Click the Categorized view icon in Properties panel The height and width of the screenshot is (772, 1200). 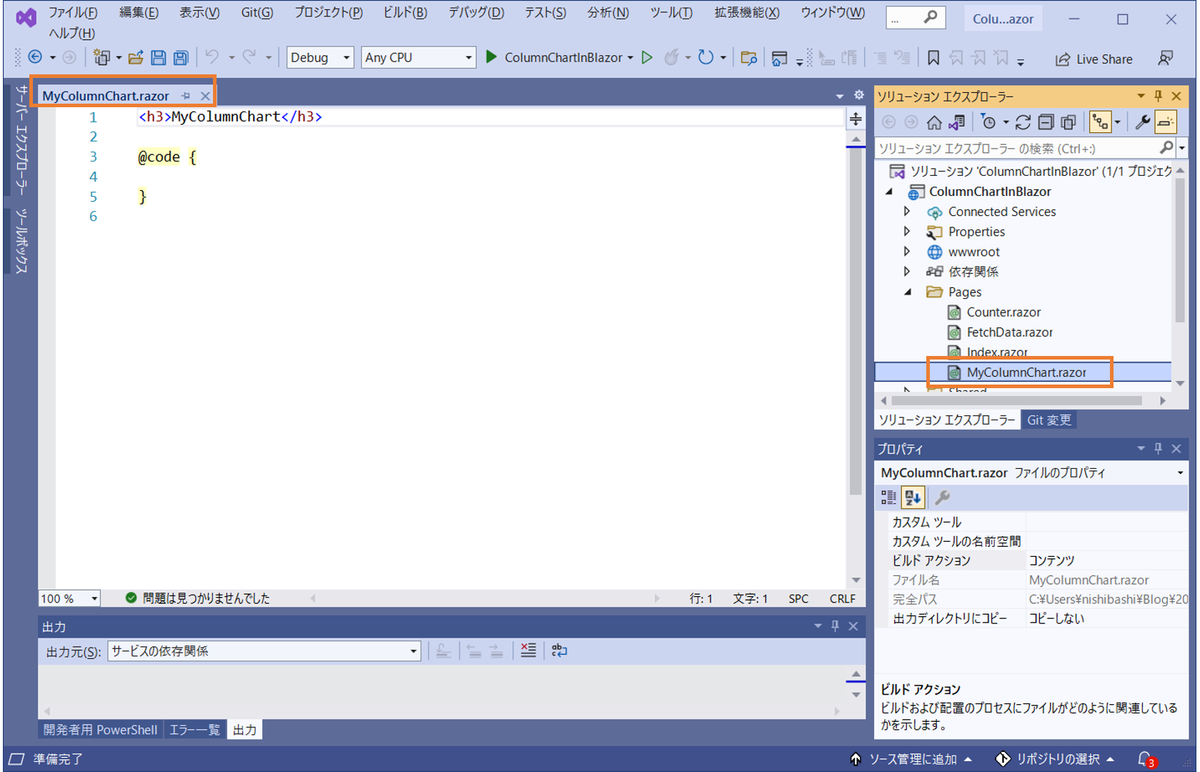click(x=889, y=497)
